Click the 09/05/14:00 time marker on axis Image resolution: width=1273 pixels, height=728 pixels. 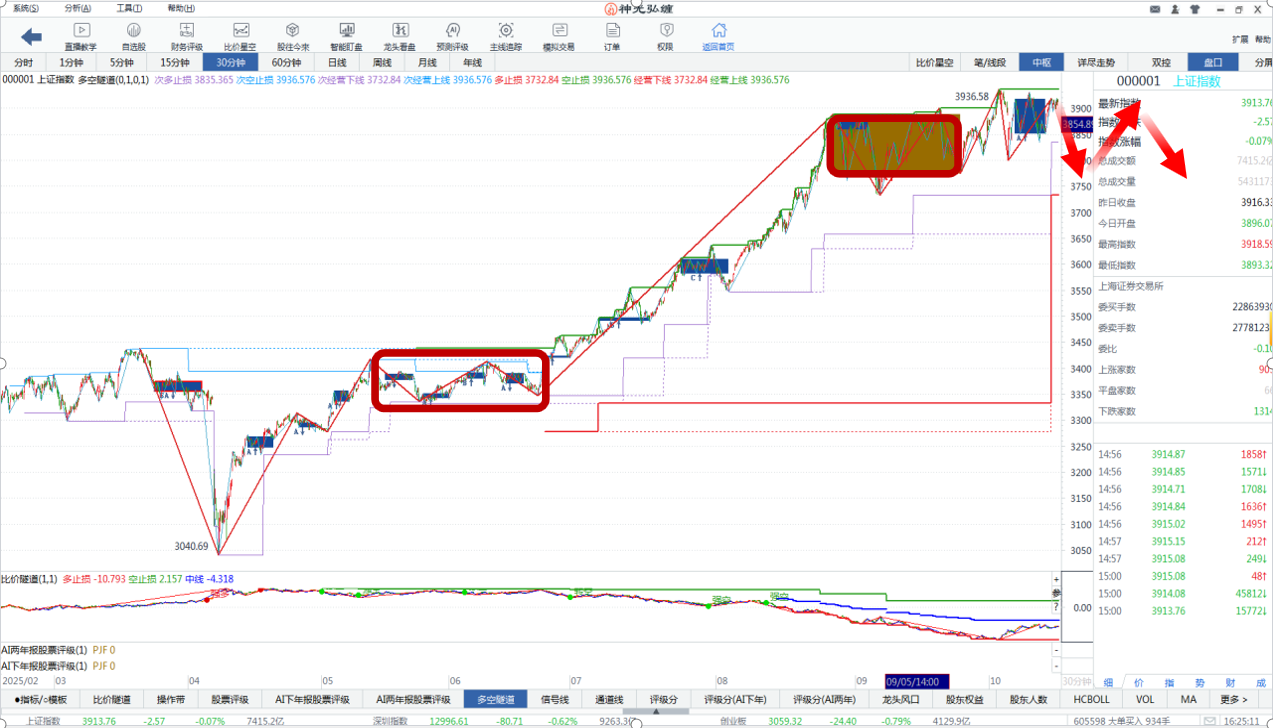[x=916, y=682]
